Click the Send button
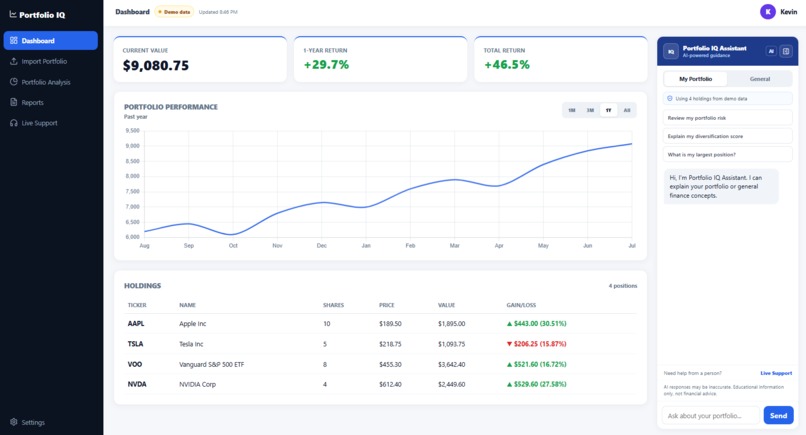 pos(778,415)
